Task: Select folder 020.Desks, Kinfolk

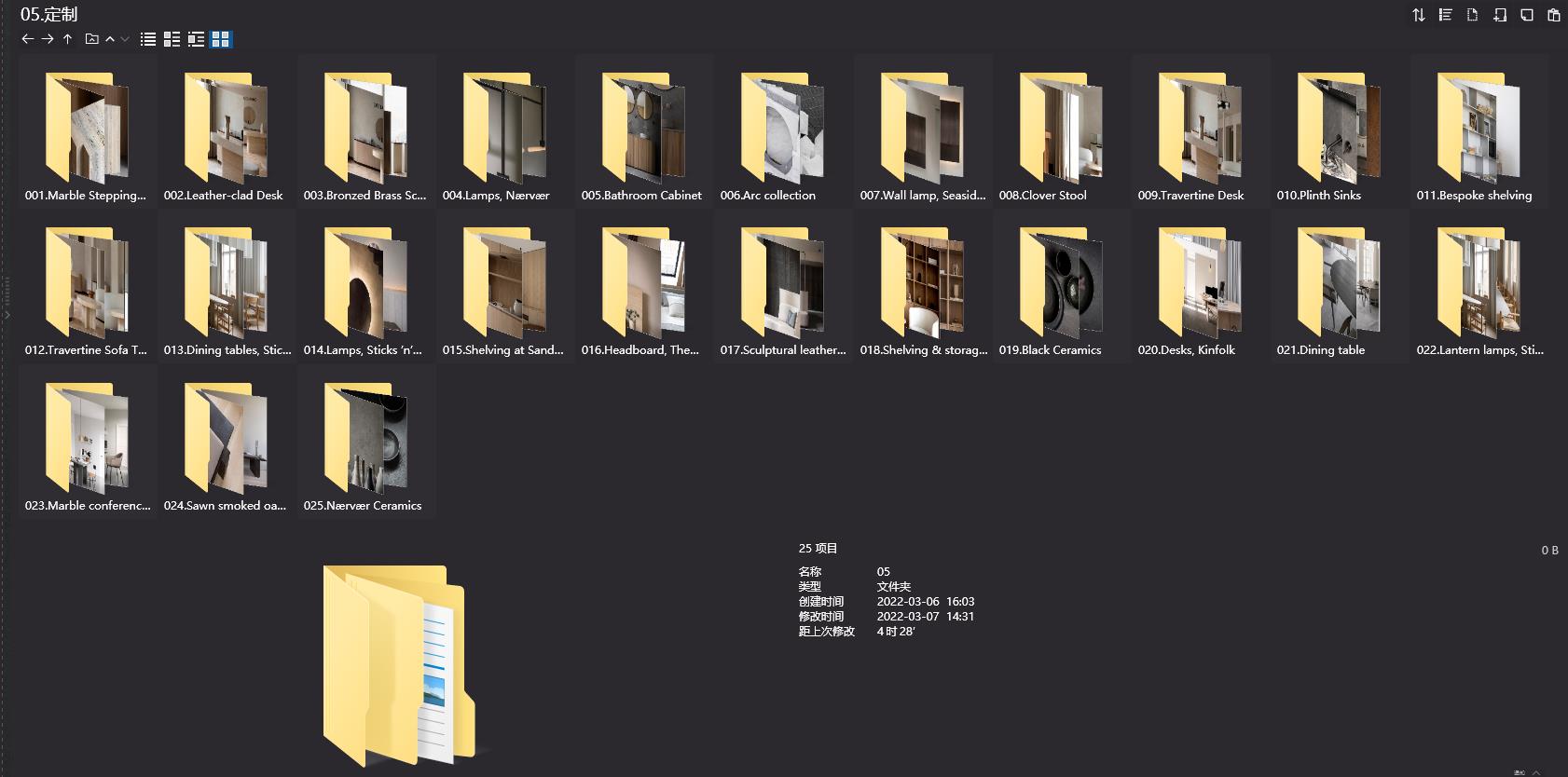Action: click(1201, 285)
